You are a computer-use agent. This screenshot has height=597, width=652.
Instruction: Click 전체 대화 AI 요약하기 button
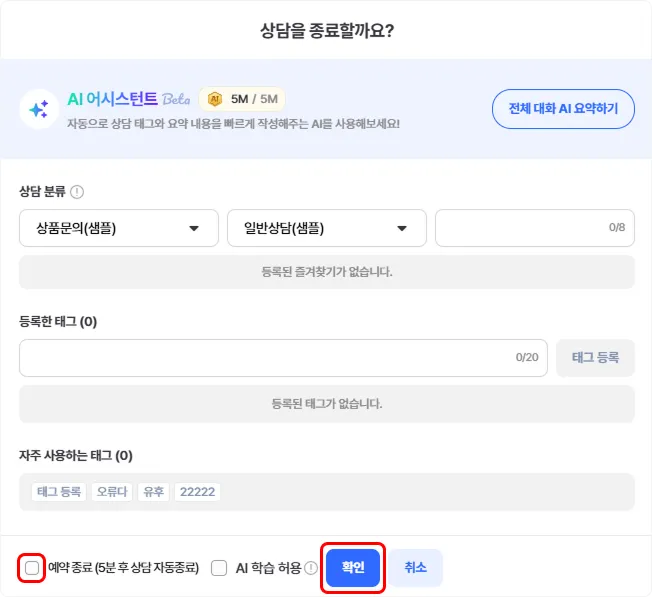click(563, 108)
